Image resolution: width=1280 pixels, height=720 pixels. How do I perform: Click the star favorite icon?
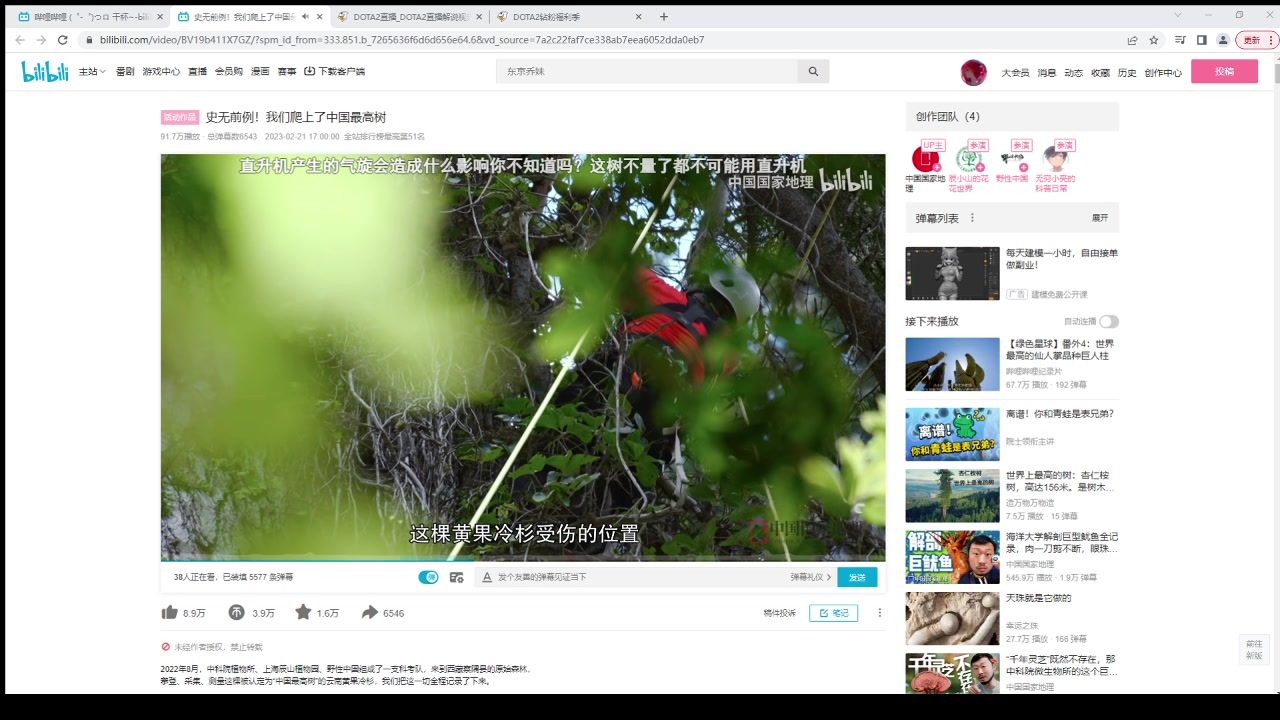(x=302, y=612)
